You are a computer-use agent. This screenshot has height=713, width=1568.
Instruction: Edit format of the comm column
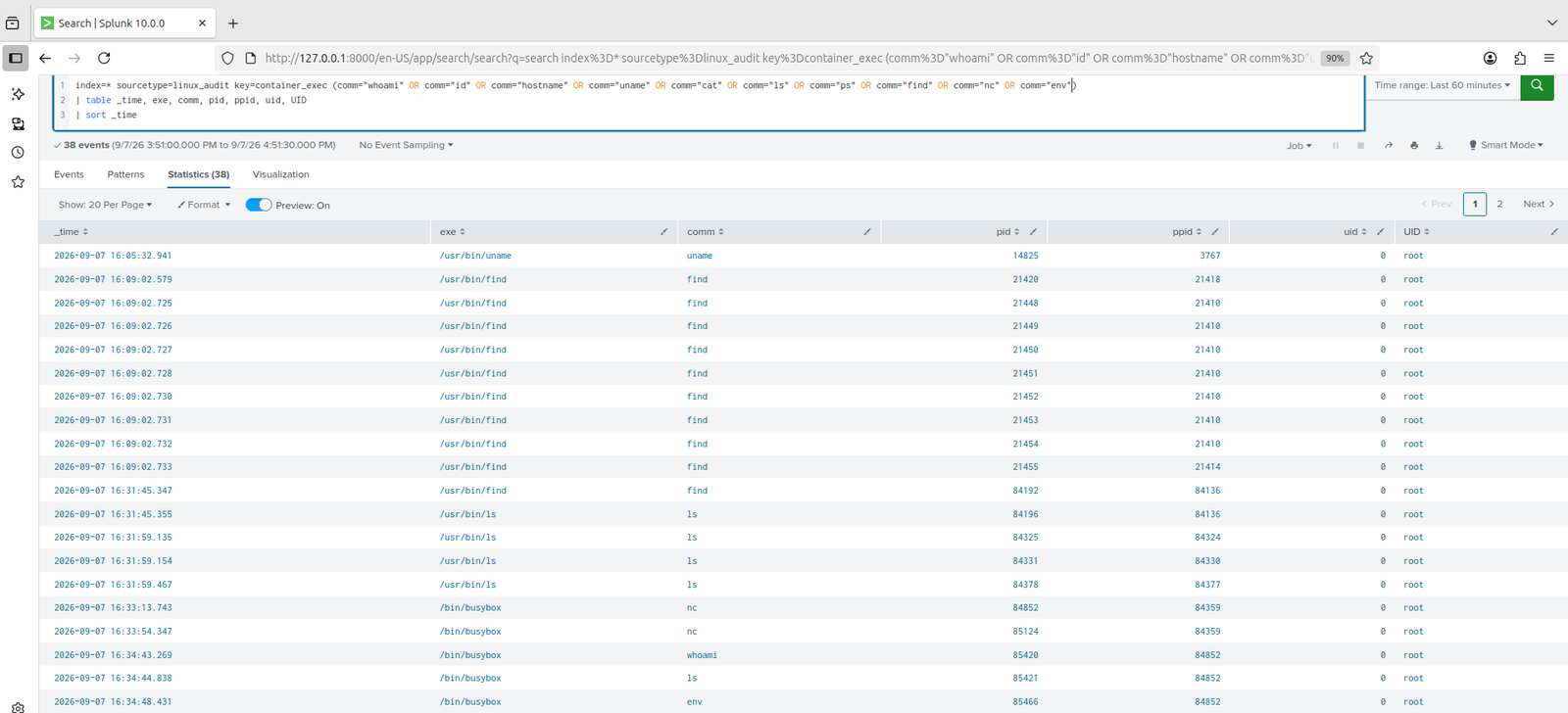pyautogui.click(x=867, y=232)
